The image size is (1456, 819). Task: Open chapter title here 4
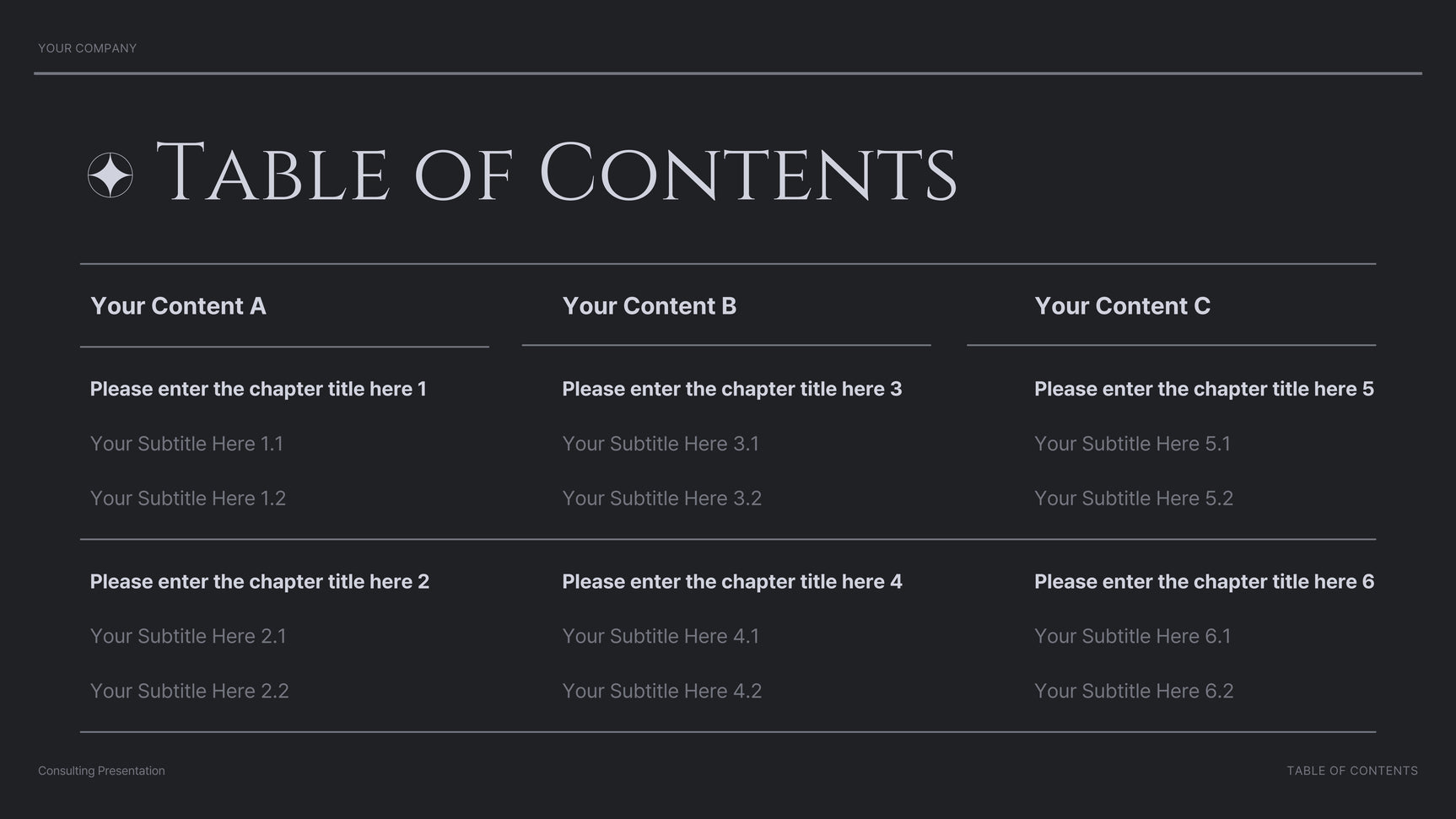731,582
